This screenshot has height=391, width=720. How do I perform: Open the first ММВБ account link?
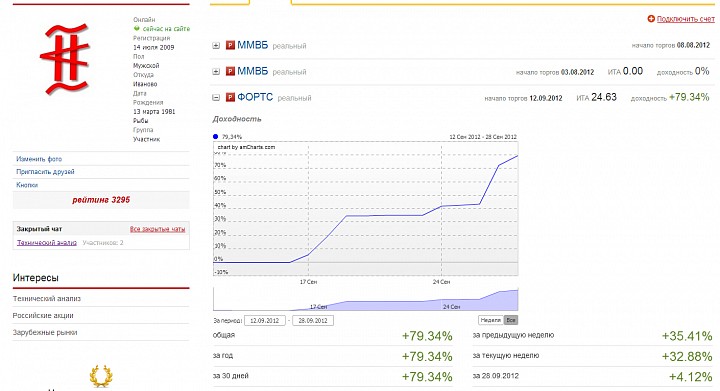click(253, 45)
